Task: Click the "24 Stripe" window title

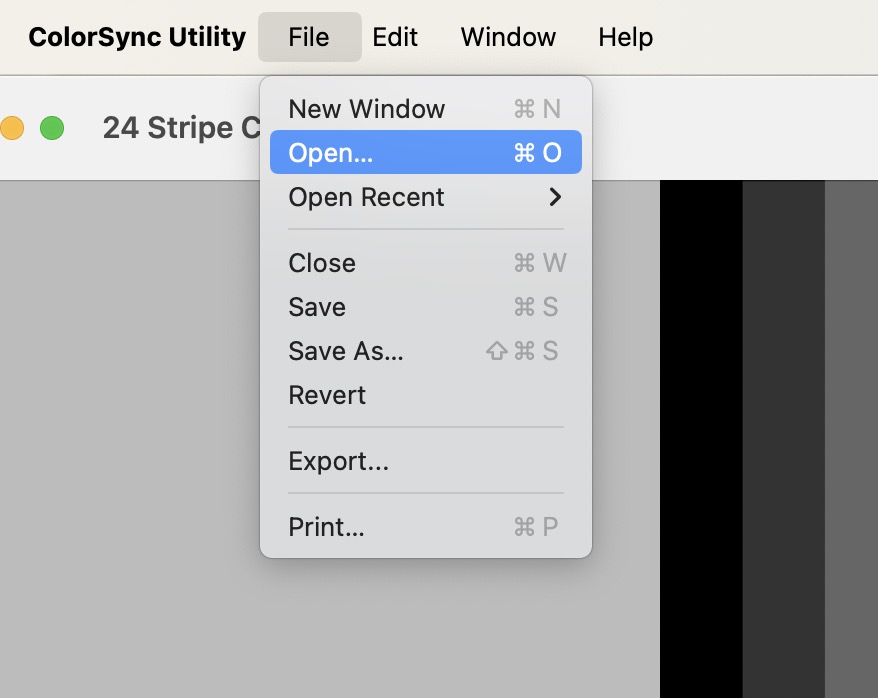Action: [x=180, y=128]
